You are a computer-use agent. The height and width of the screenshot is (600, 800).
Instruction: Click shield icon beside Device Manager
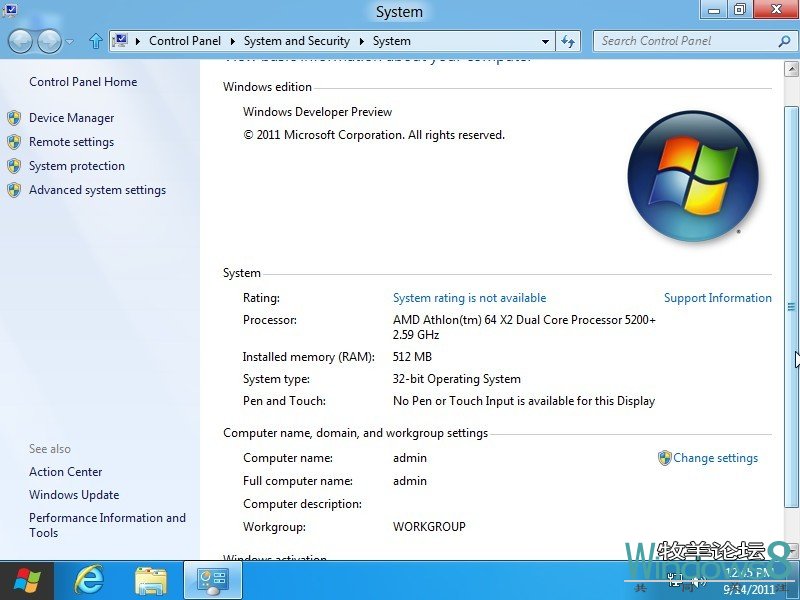point(14,118)
